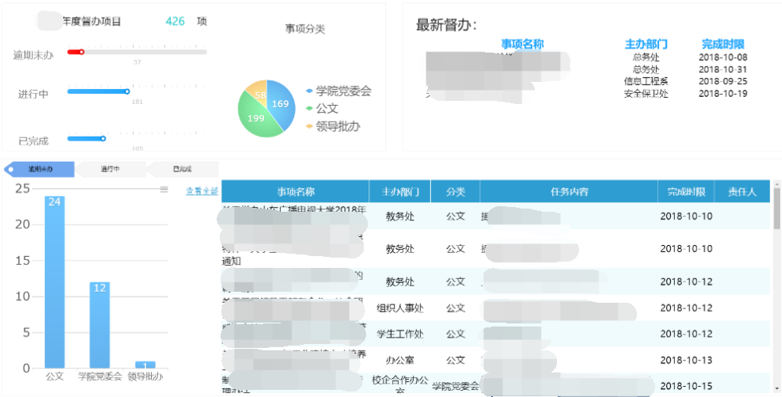Image resolution: width=782 pixels, height=397 pixels.
Task: Click 信息工程系 in the latest supervision list
Action: [646, 81]
